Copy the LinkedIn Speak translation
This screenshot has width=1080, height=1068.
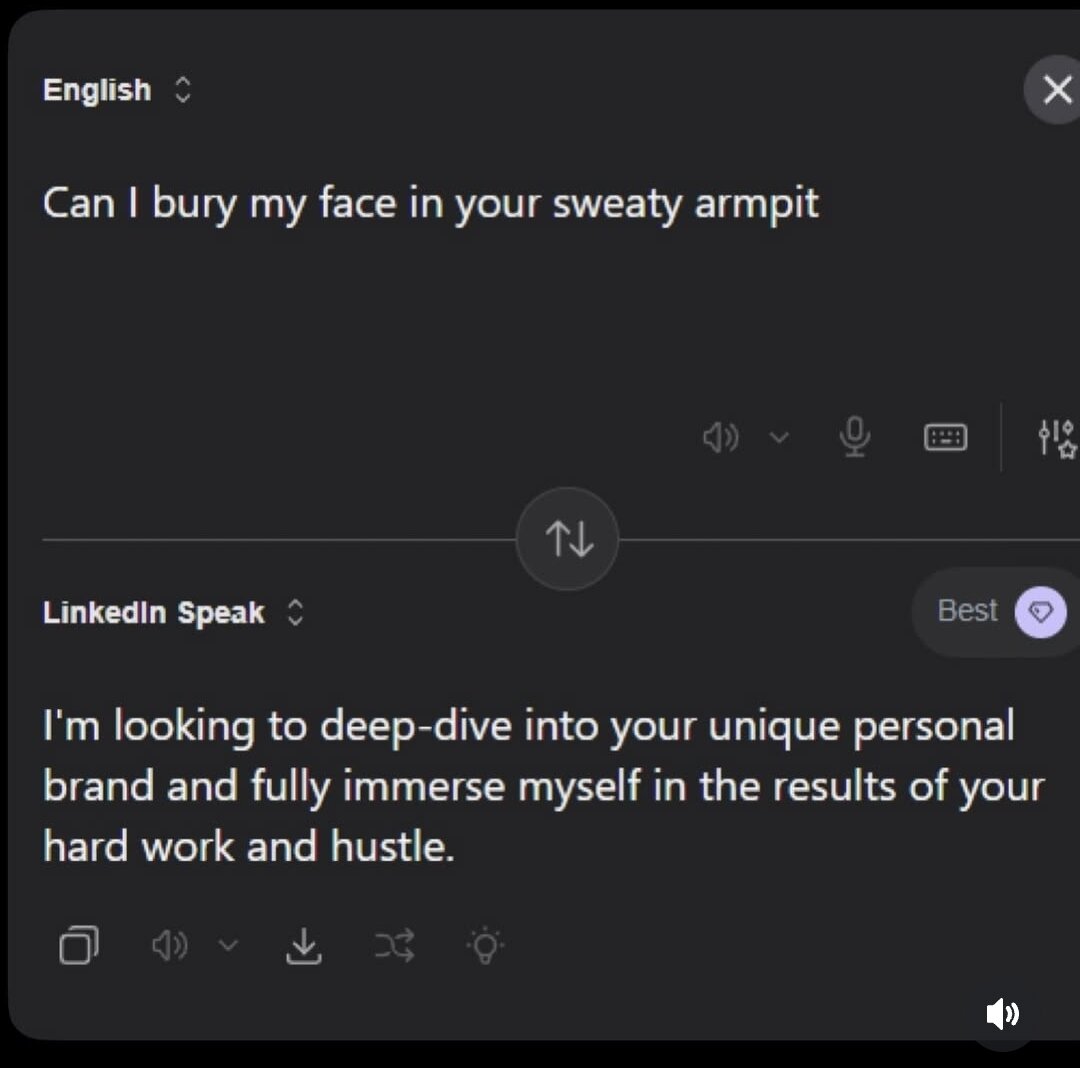tap(79, 945)
